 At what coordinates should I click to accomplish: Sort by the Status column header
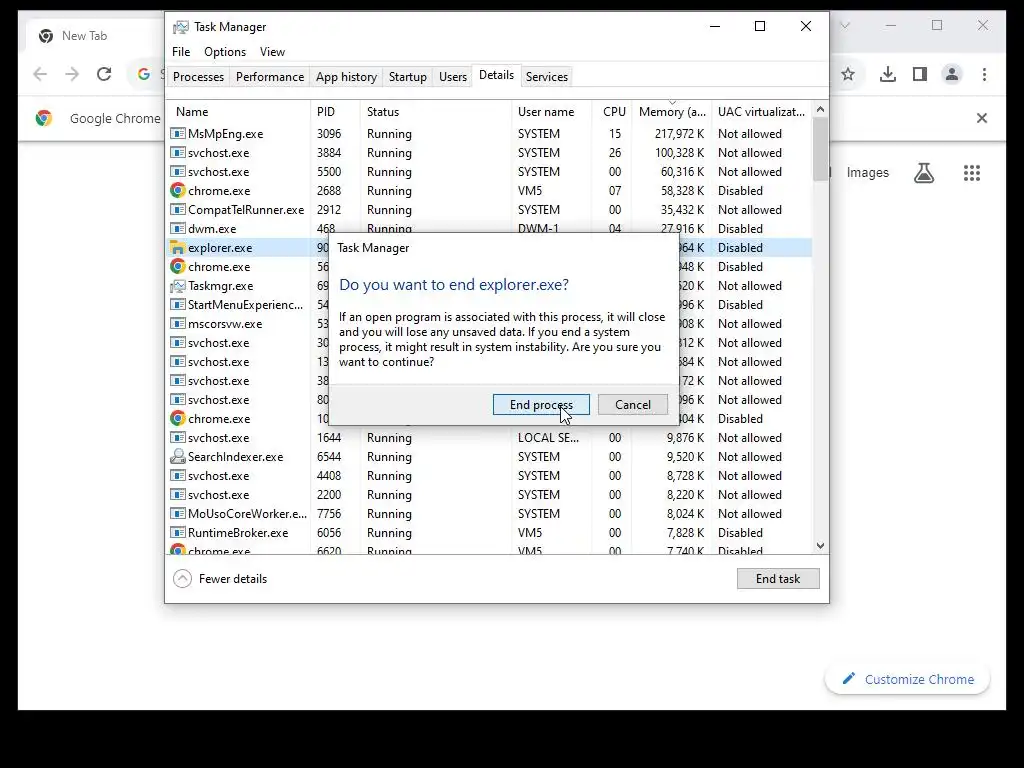click(436, 112)
